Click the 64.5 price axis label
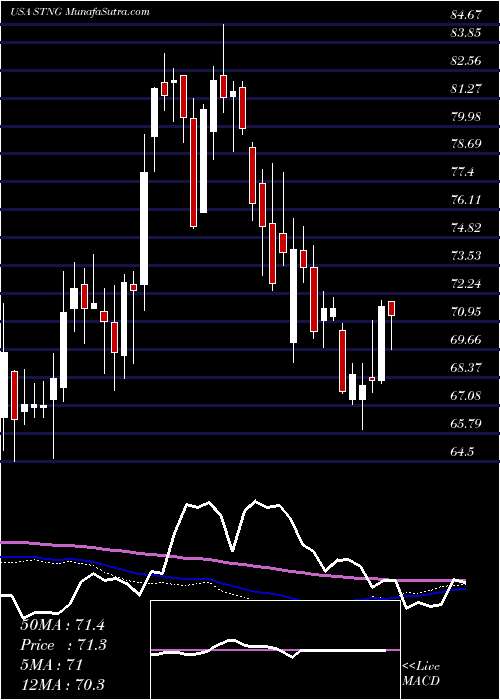 point(463,452)
